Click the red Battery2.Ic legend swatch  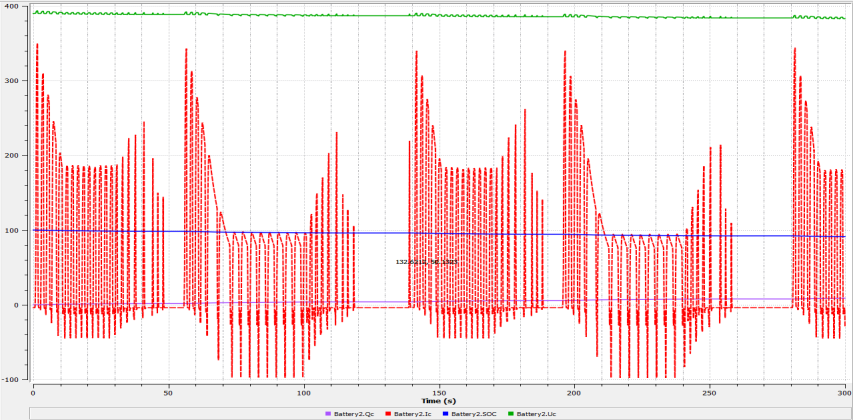[x=386, y=413]
